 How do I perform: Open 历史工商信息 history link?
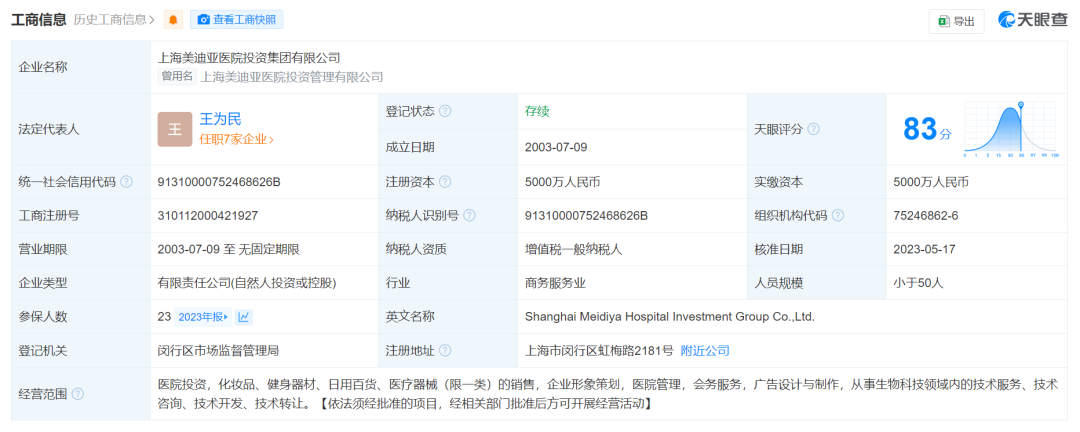[x=114, y=20]
